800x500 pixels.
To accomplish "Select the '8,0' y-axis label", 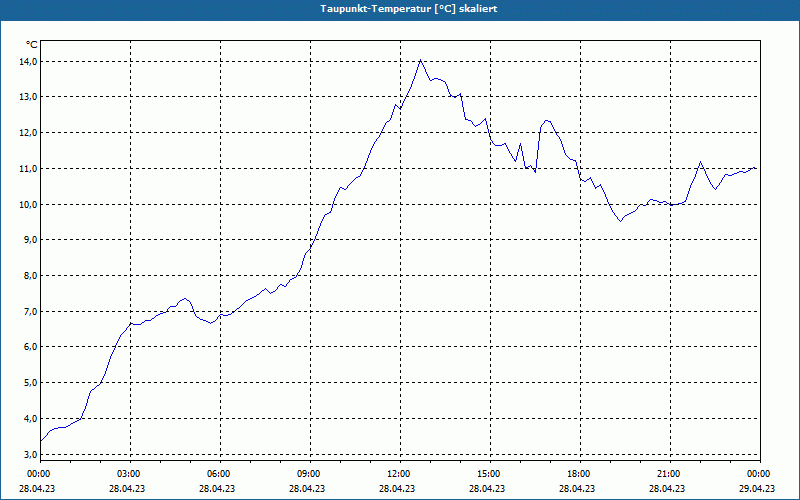I will [x=31, y=276].
